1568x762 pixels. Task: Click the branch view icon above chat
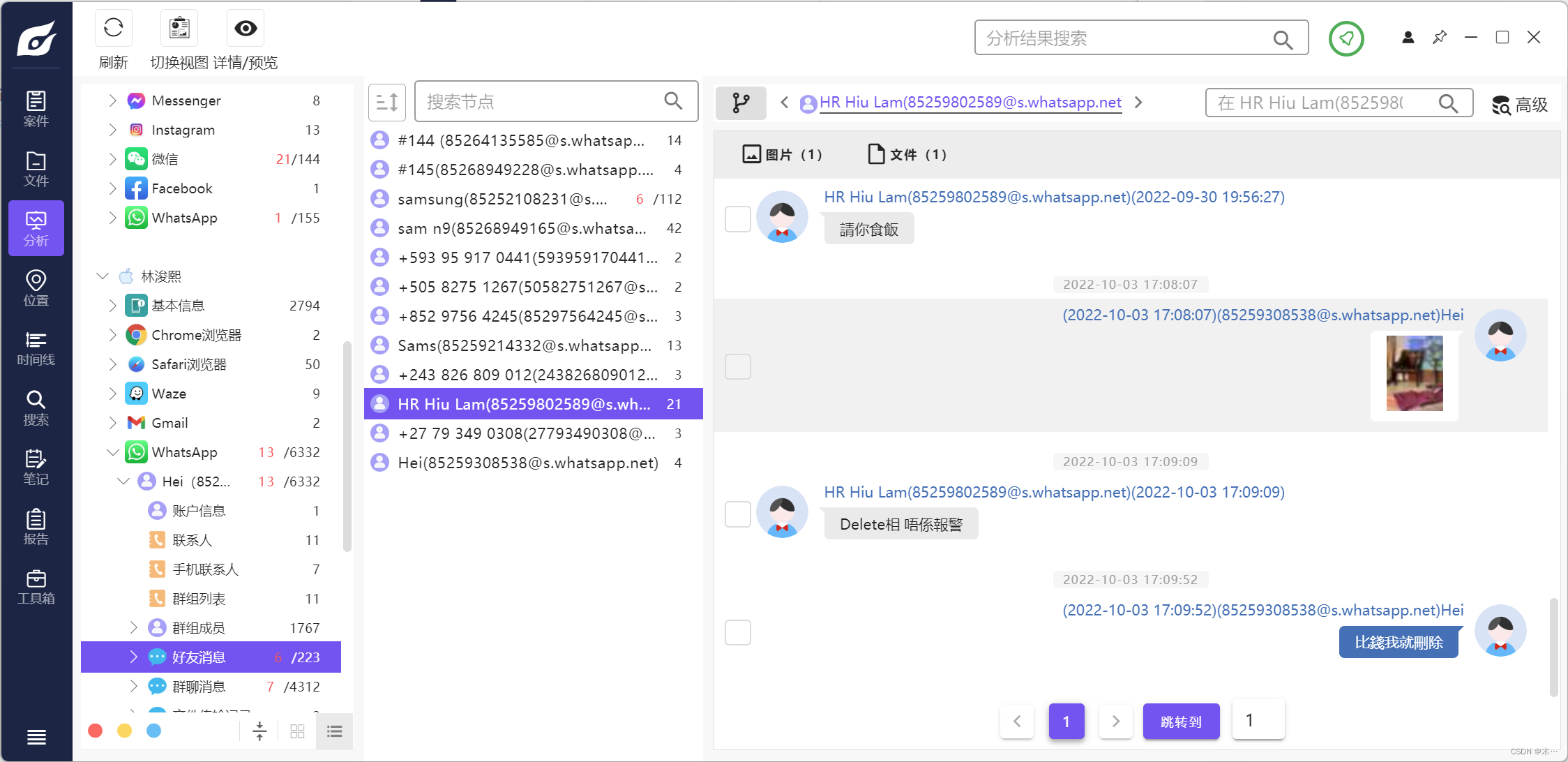[741, 103]
